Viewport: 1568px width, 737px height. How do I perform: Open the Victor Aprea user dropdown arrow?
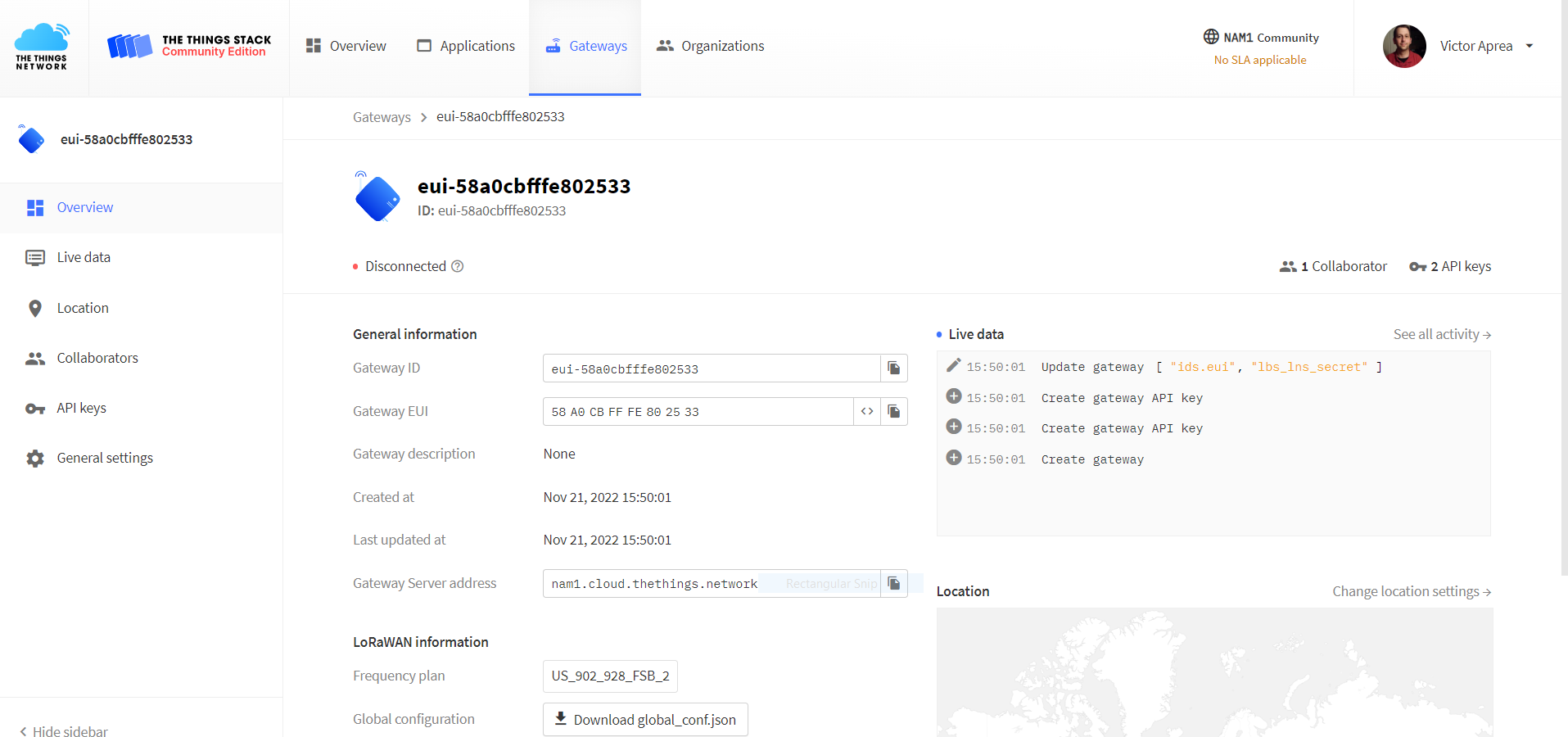pyautogui.click(x=1529, y=47)
